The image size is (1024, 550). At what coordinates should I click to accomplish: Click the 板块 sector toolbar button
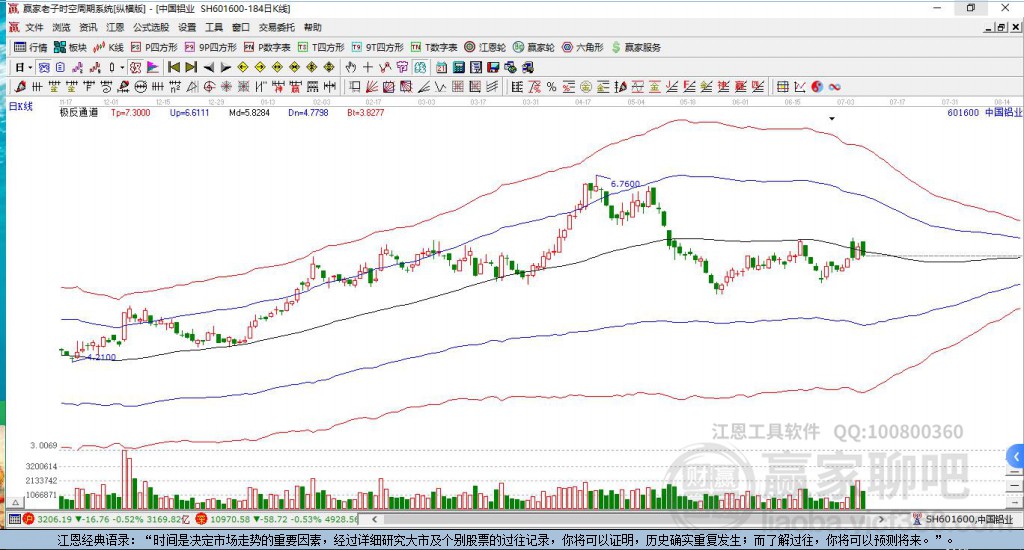[70, 48]
